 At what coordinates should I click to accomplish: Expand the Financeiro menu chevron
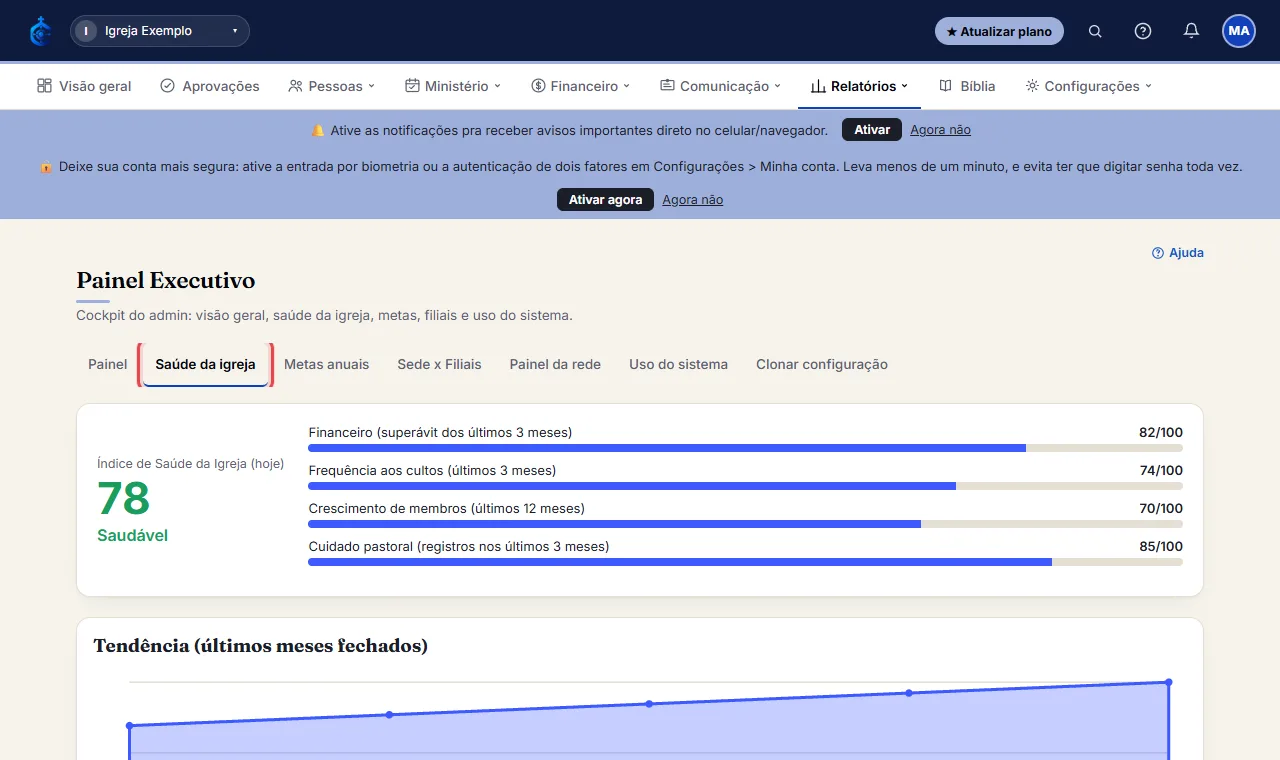coord(627,86)
